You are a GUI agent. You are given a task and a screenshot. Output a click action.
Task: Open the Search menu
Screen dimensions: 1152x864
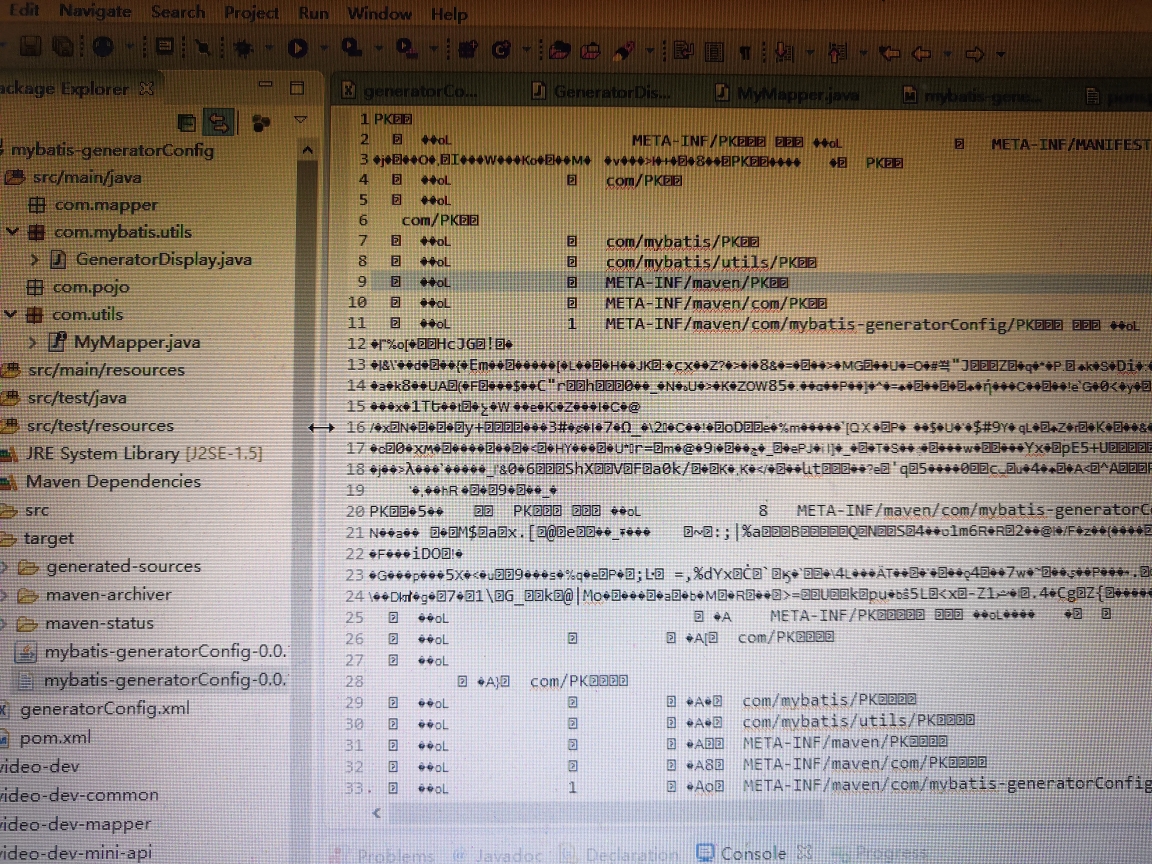click(x=178, y=12)
